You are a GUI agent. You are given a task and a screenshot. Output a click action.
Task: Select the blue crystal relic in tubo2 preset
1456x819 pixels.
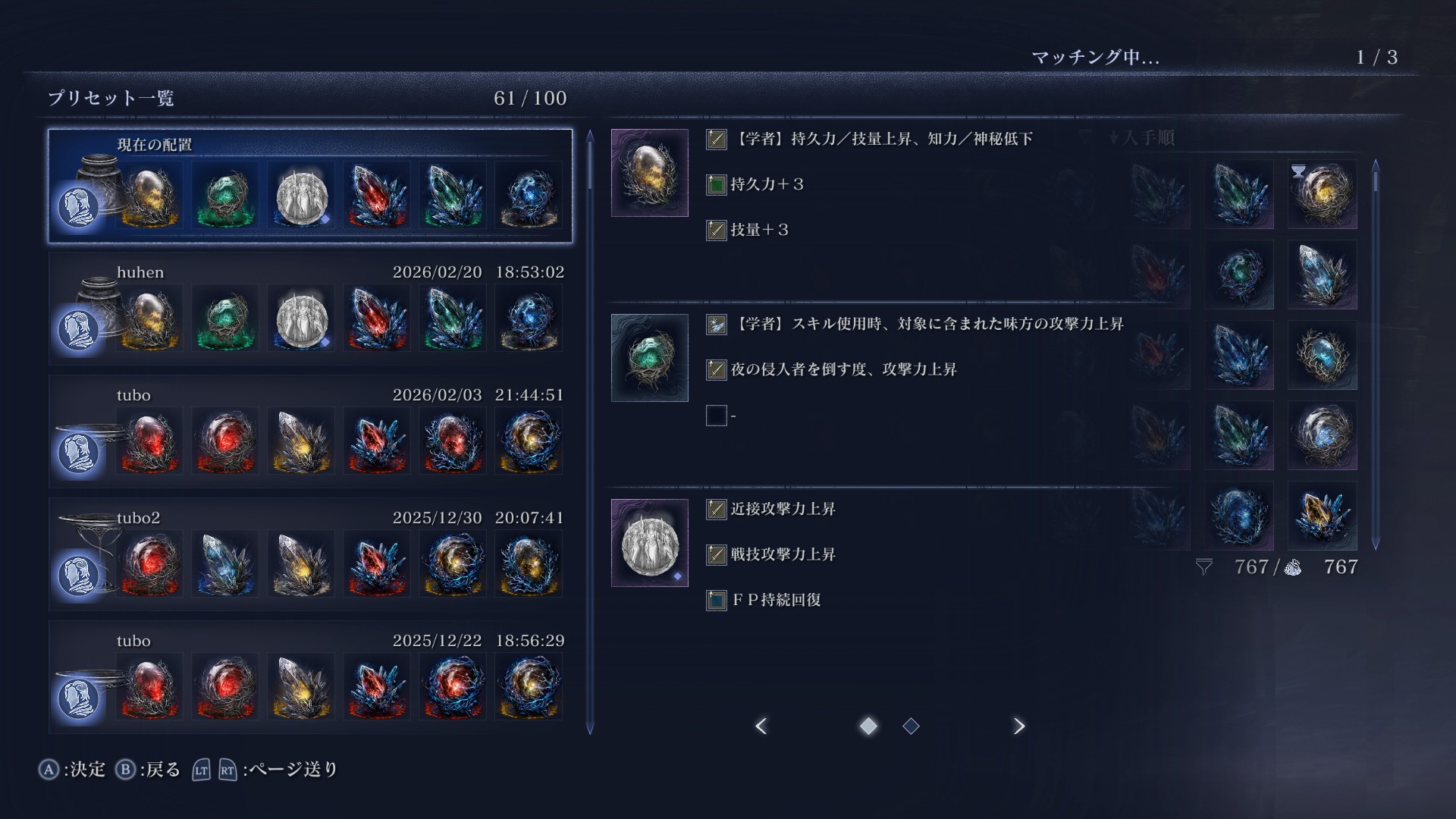coord(225,563)
